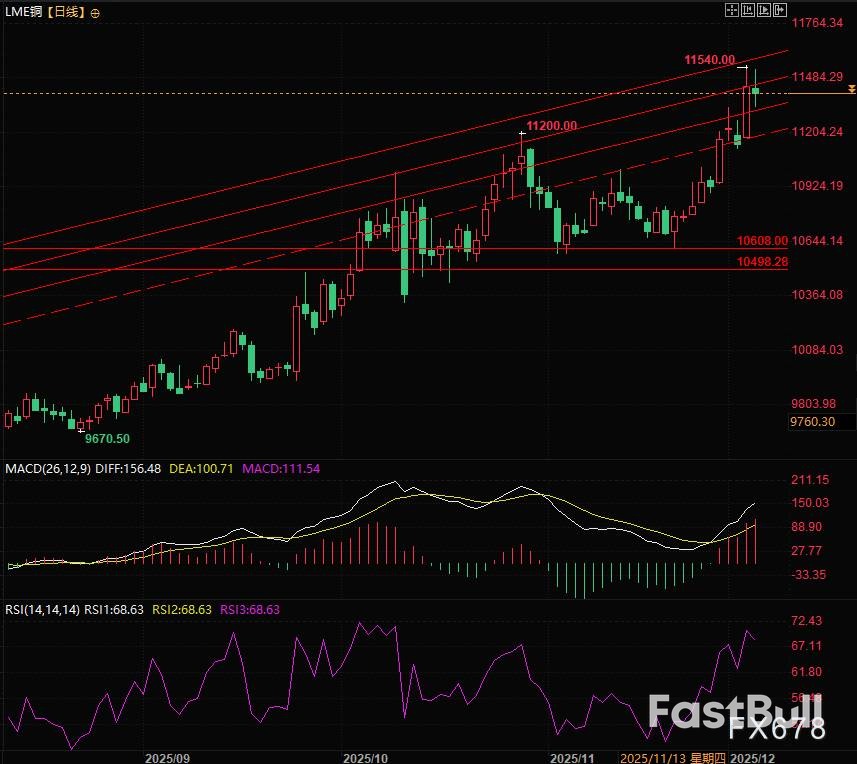Click the 2025/10 date on time axis
Image resolution: width=857 pixels, height=764 pixels.
coord(367,757)
